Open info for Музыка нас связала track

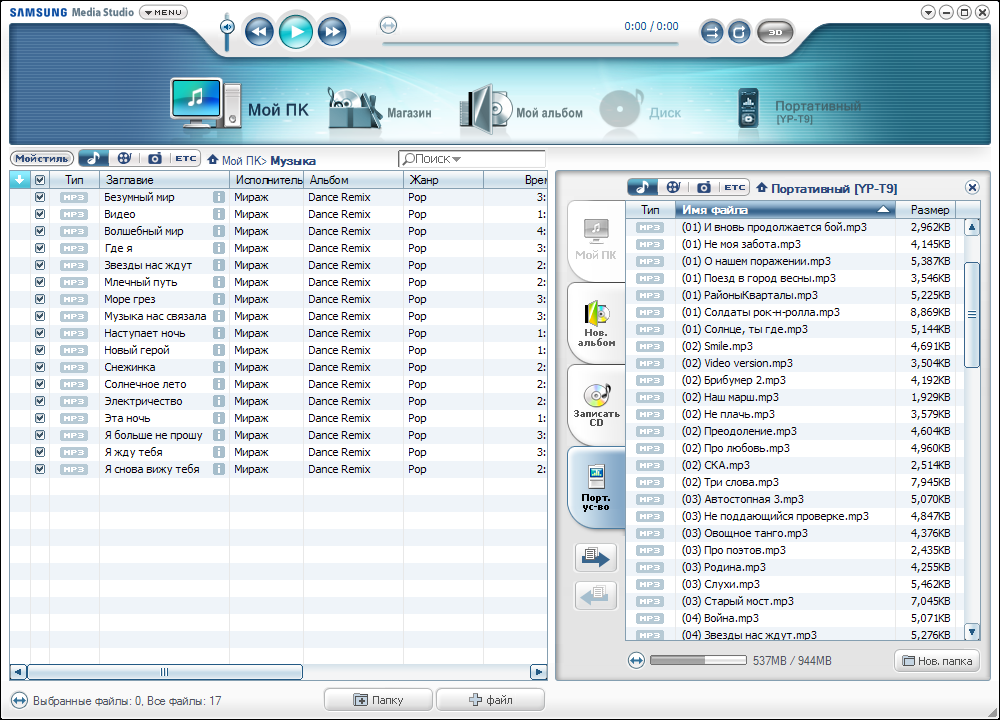219,316
